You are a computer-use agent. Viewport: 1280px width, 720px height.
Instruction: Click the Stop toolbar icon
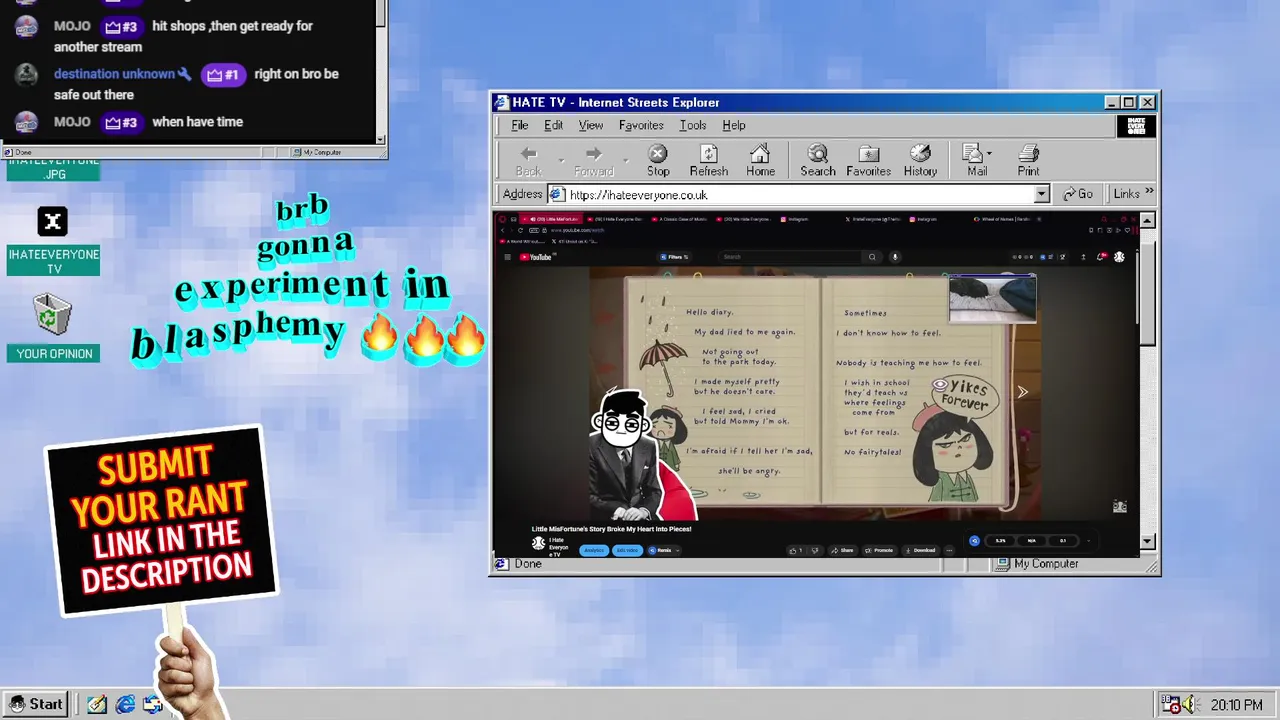pyautogui.click(x=658, y=160)
